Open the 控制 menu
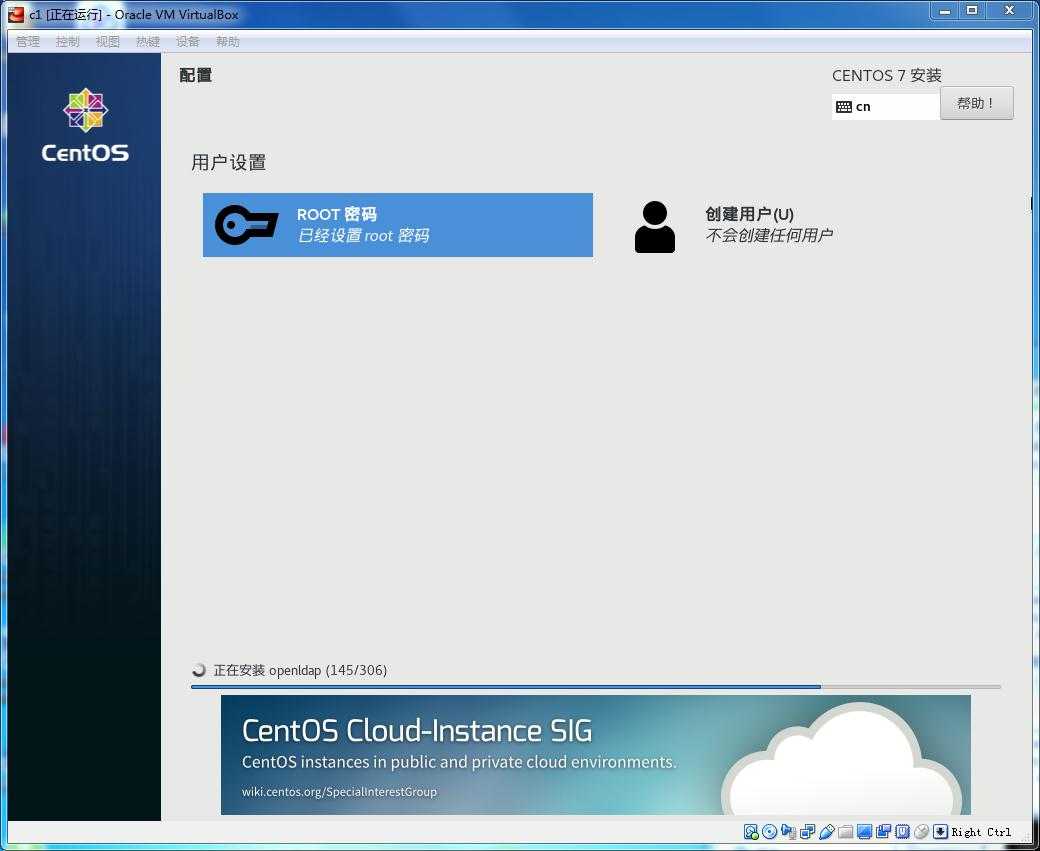Viewport: 1040px width, 851px height. point(68,41)
